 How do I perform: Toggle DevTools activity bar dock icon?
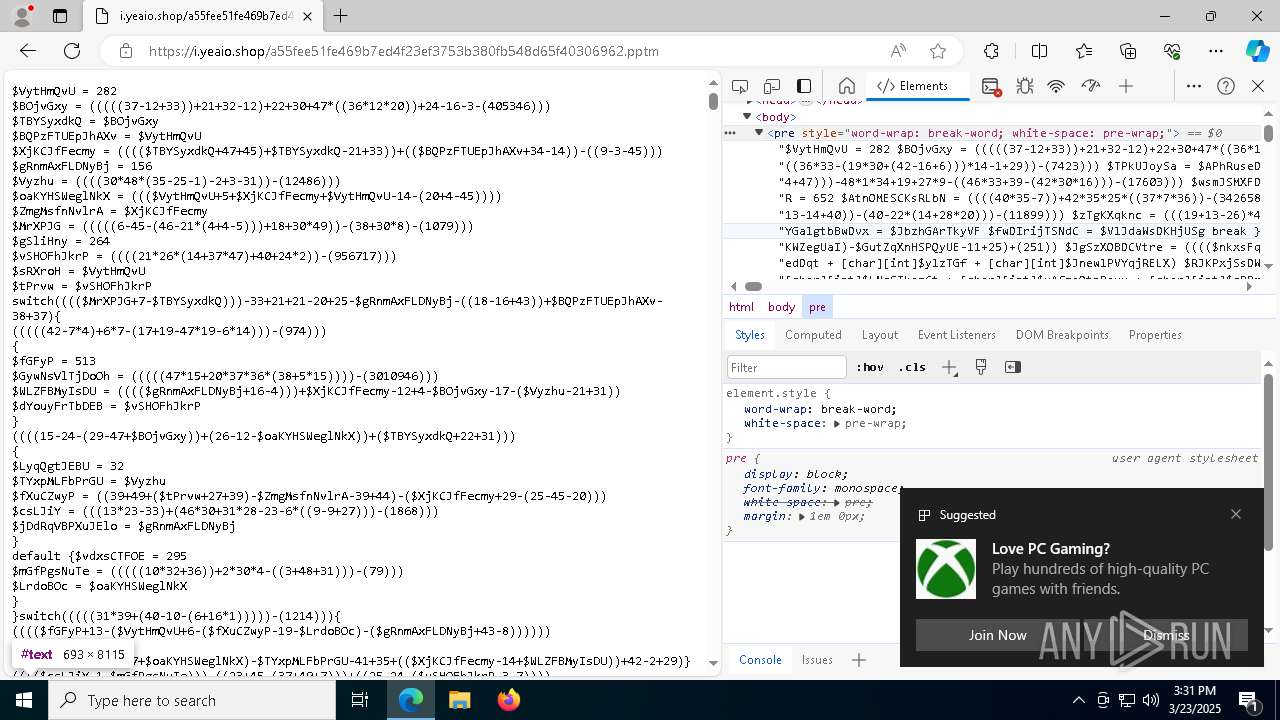(804, 86)
